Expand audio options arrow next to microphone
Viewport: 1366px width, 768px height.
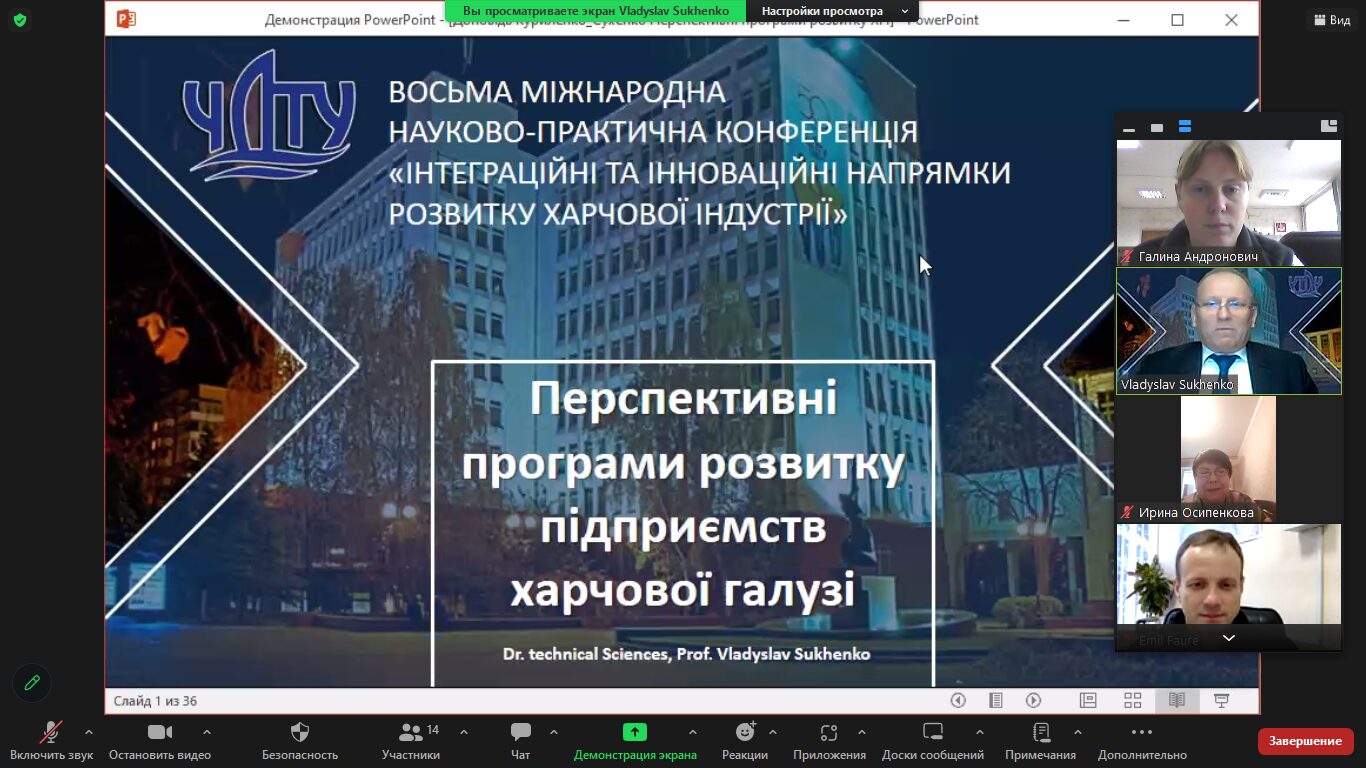[x=89, y=732]
